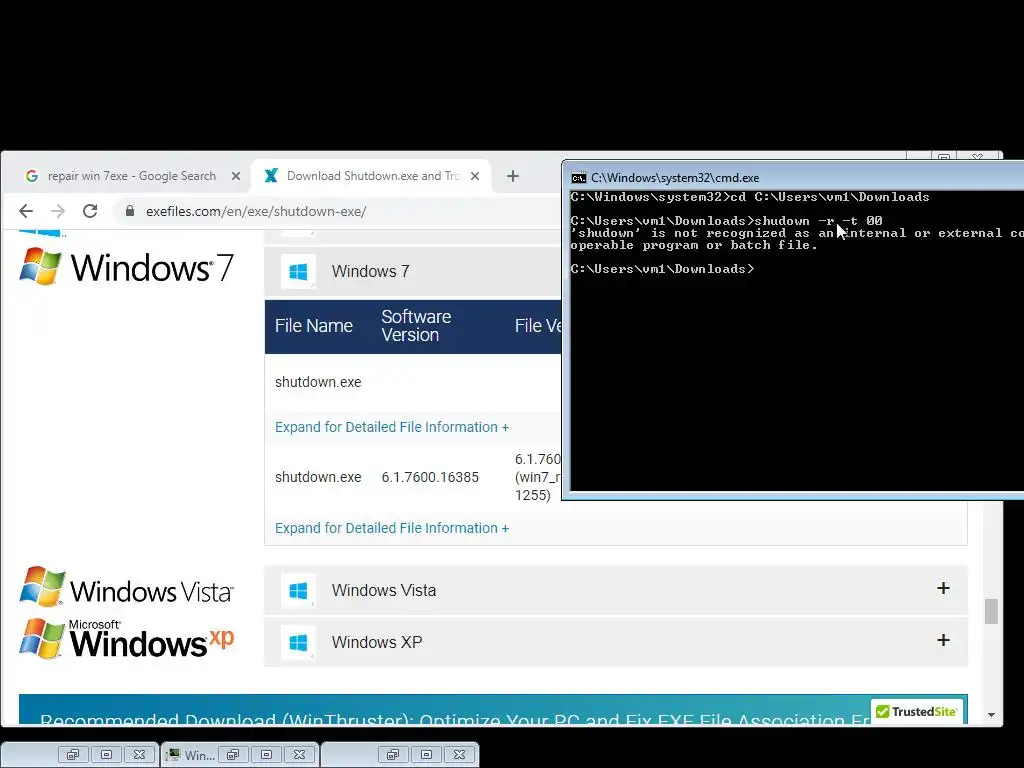
Task: Click the restore icon on third taskbar item
Action: tap(392, 754)
